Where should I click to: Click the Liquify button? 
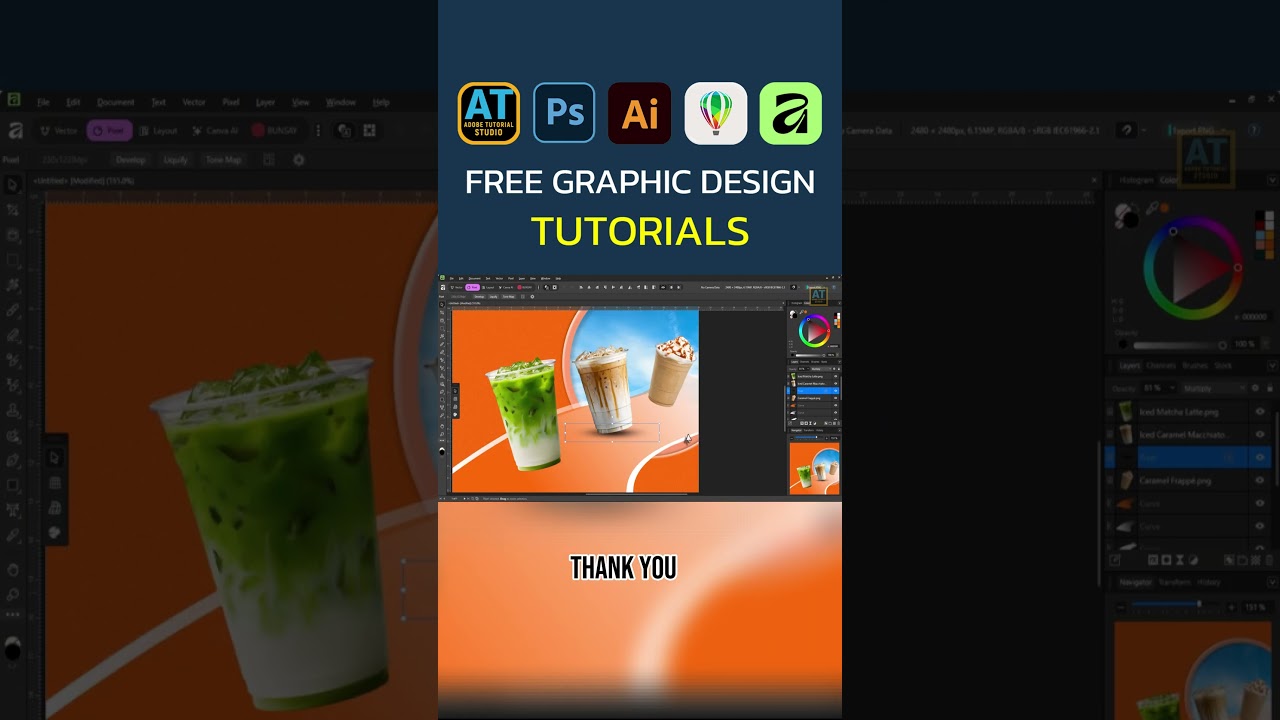coord(175,160)
